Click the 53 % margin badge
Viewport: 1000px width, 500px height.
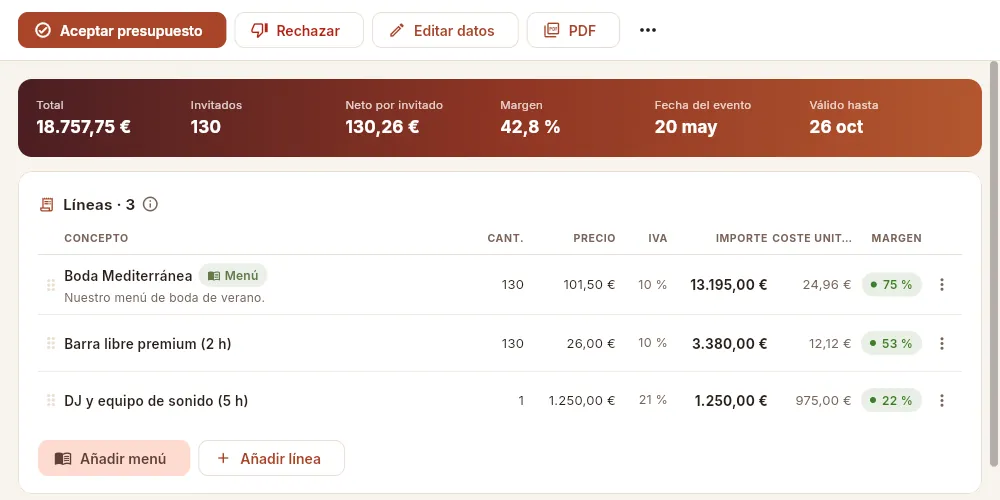click(x=892, y=343)
